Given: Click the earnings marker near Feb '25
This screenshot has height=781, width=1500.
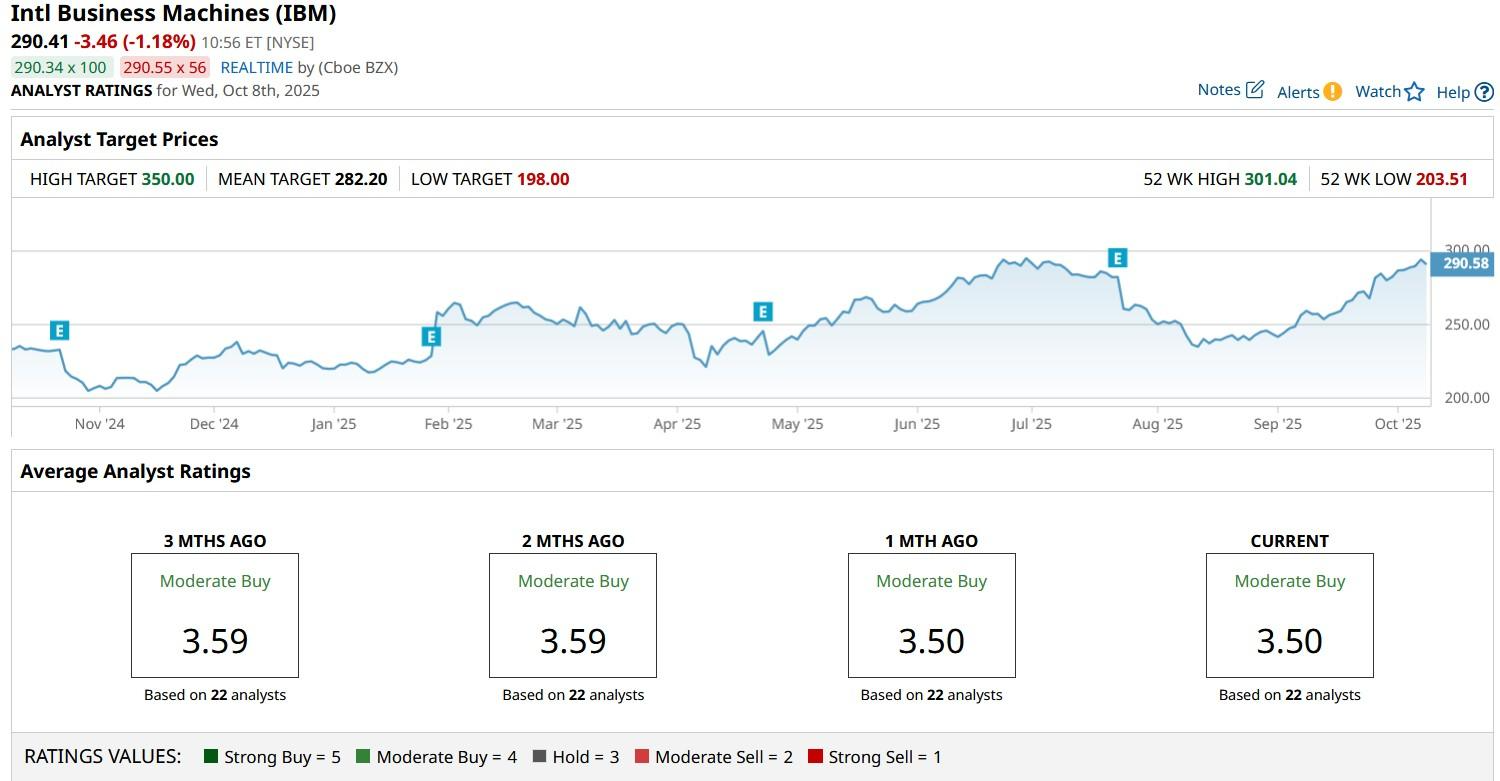Looking at the screenshot, I should pyautogui.click(x=431, y=337).
